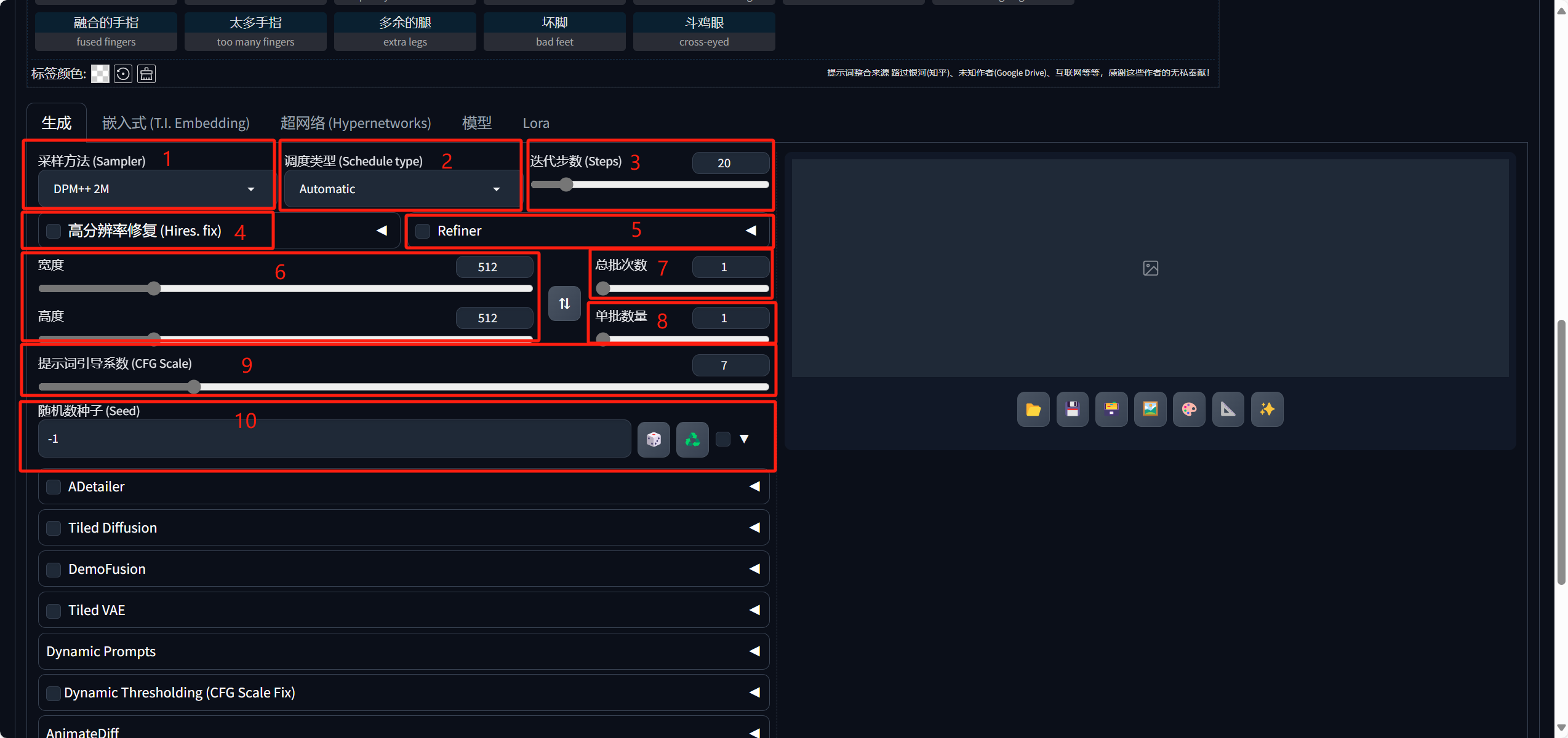Screen dimensions: 1568x738
Task: Click the paint palette inpaint icon
Action: pos(1188,409)
